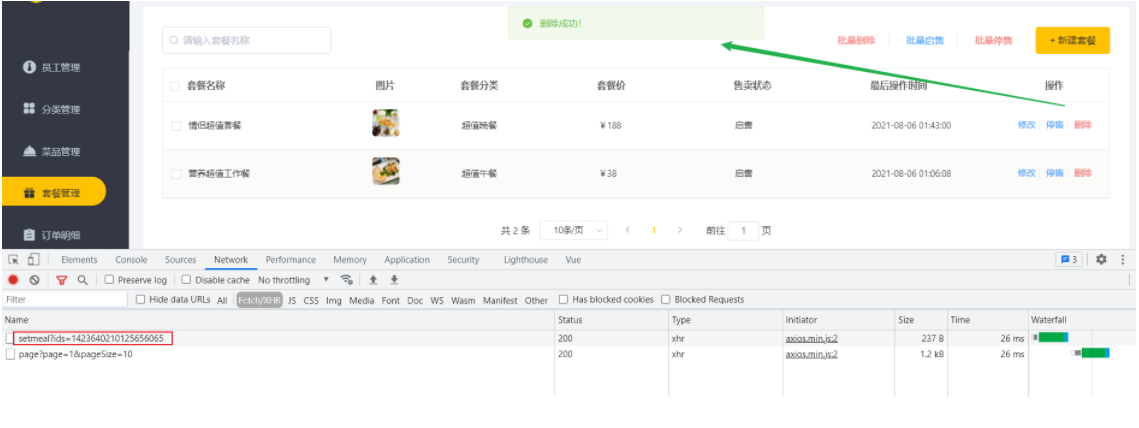Sort requests by the Status column
The image size is (1139, 428).
tap(612, 320)
